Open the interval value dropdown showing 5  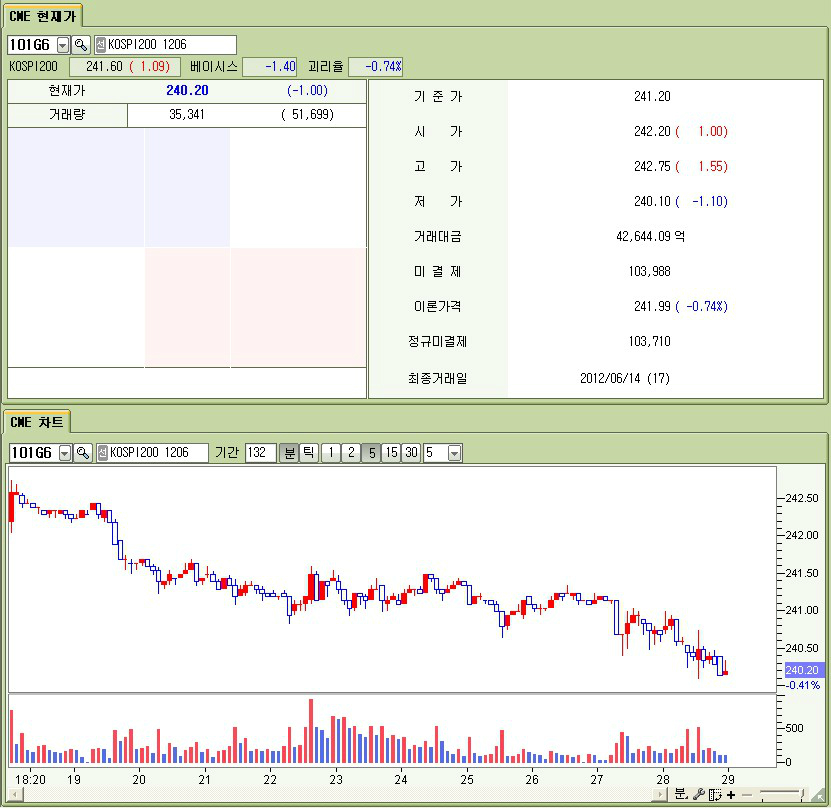(455, 453)
